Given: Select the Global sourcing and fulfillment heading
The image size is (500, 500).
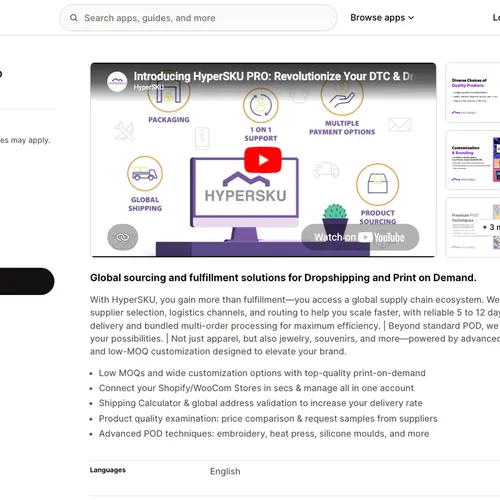Looking at the screenshot, I should [283, 278].
